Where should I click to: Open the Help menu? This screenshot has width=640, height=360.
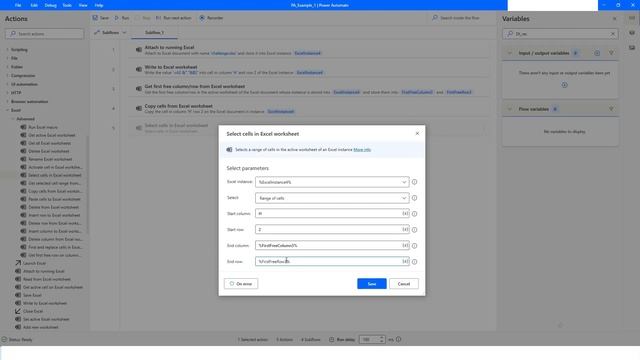[x=99, y=5]
